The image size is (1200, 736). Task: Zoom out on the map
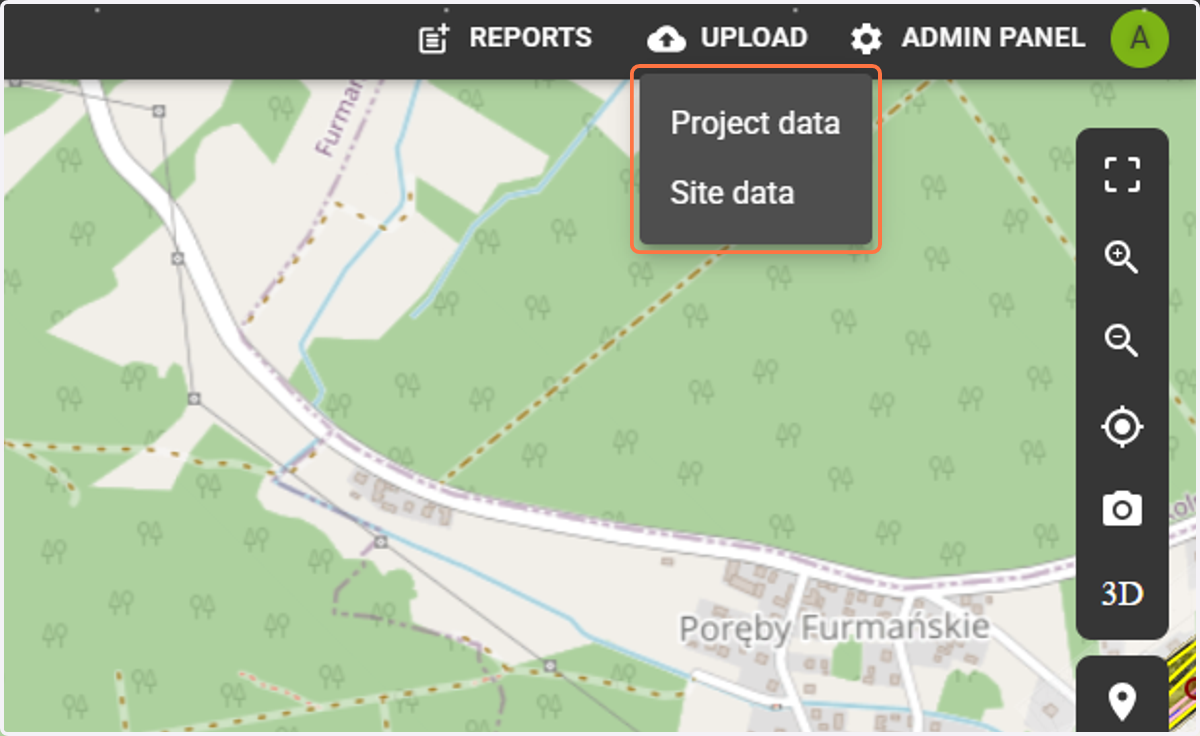point(1122,342)
